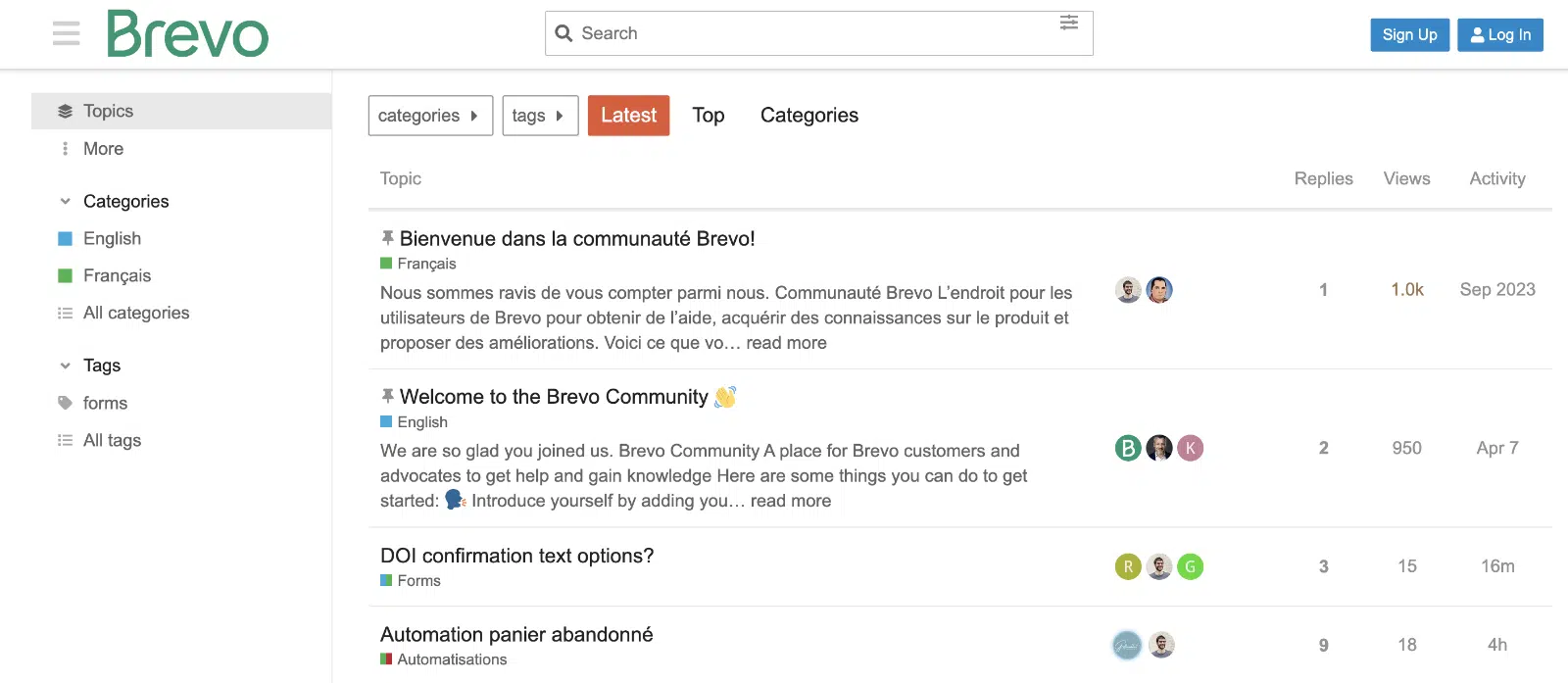This screenshot has width=1568, height=683.
Task: Open topic Bienvenue dans la communauté Brevo!
Action: coord(577,238)
